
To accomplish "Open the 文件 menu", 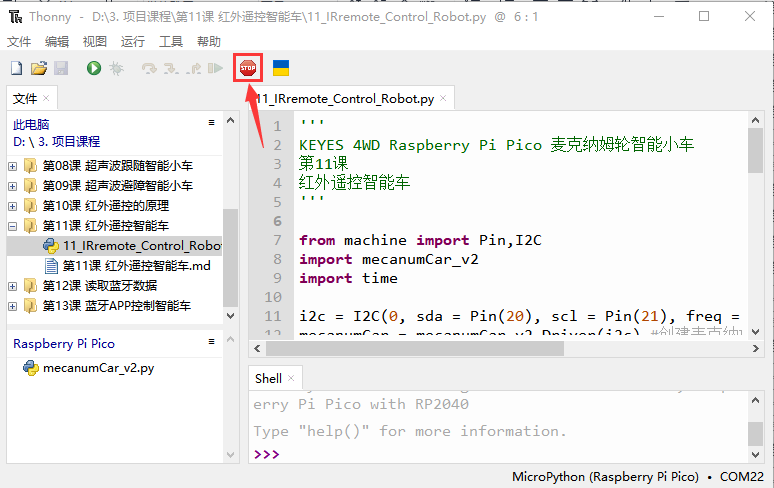I will point(19,41).
